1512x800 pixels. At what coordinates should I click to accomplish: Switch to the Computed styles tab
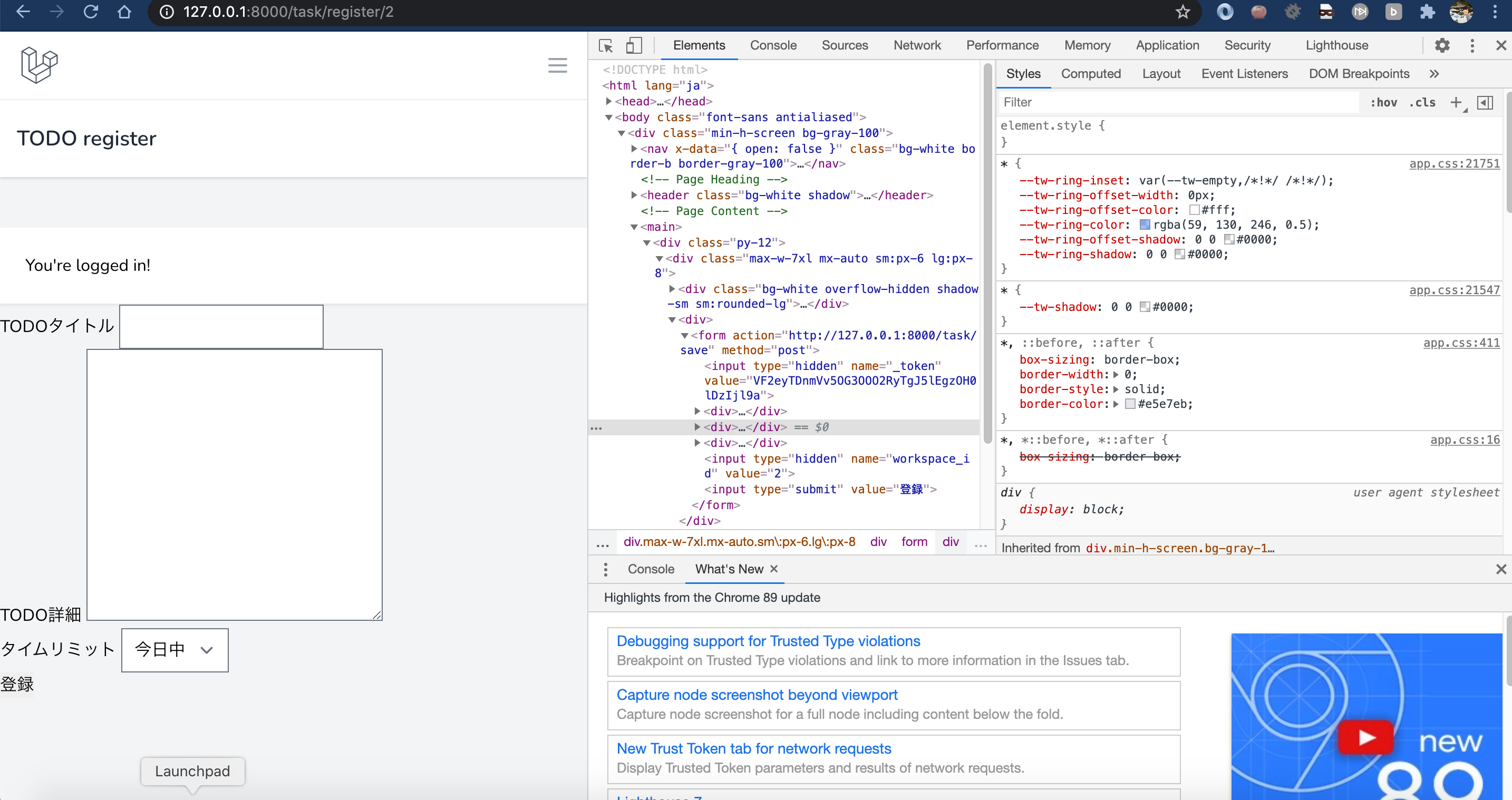[1091, 73]
